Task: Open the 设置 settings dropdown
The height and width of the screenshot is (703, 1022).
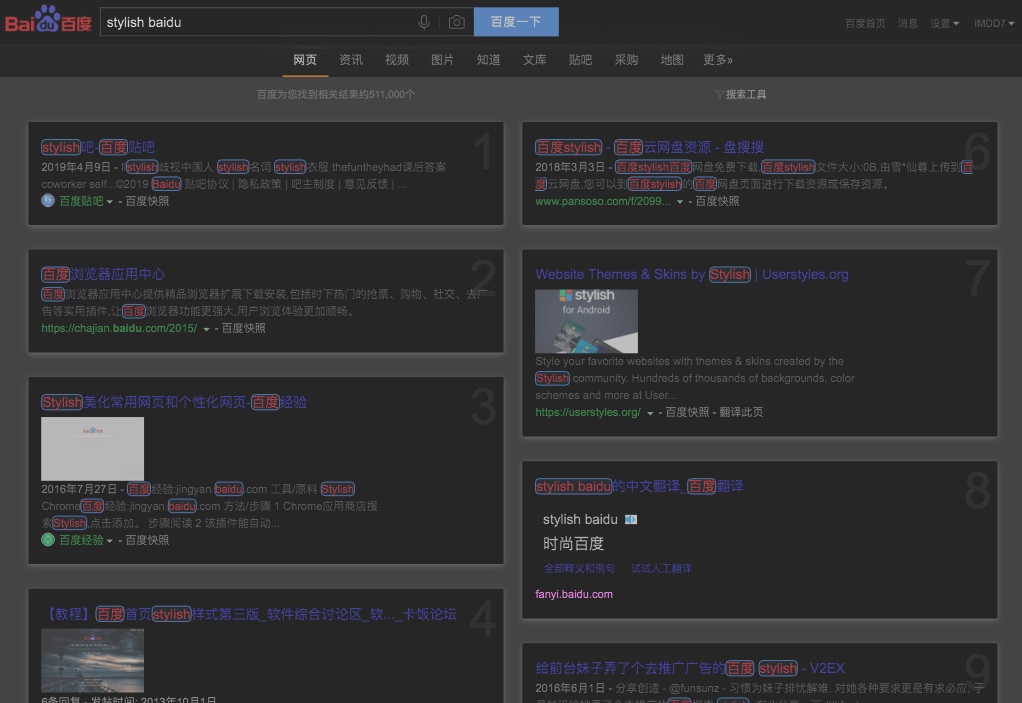Action: point(940,22)
